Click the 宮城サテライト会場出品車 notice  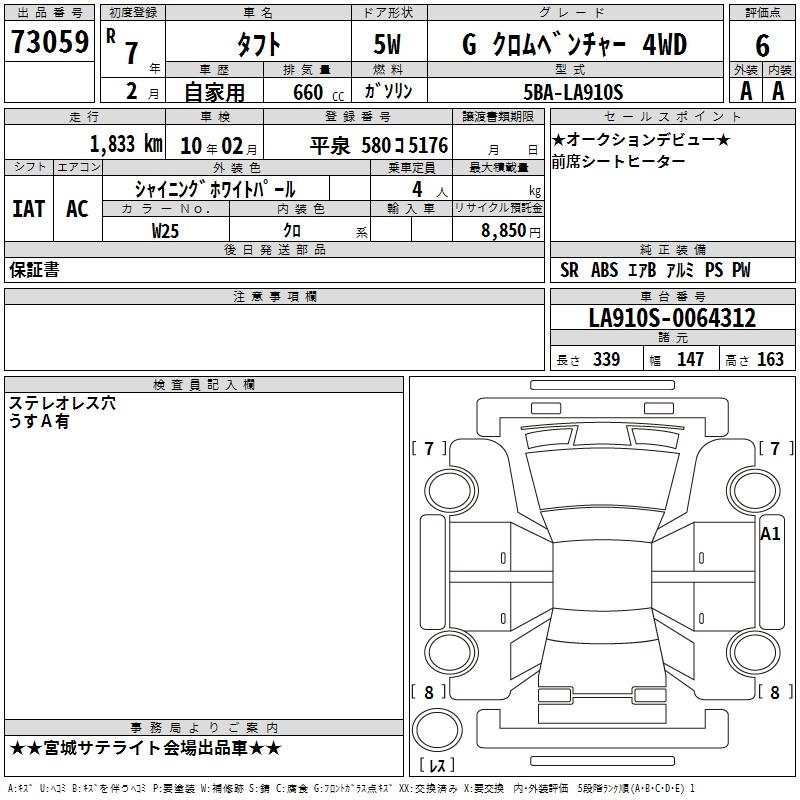[146, 748]
